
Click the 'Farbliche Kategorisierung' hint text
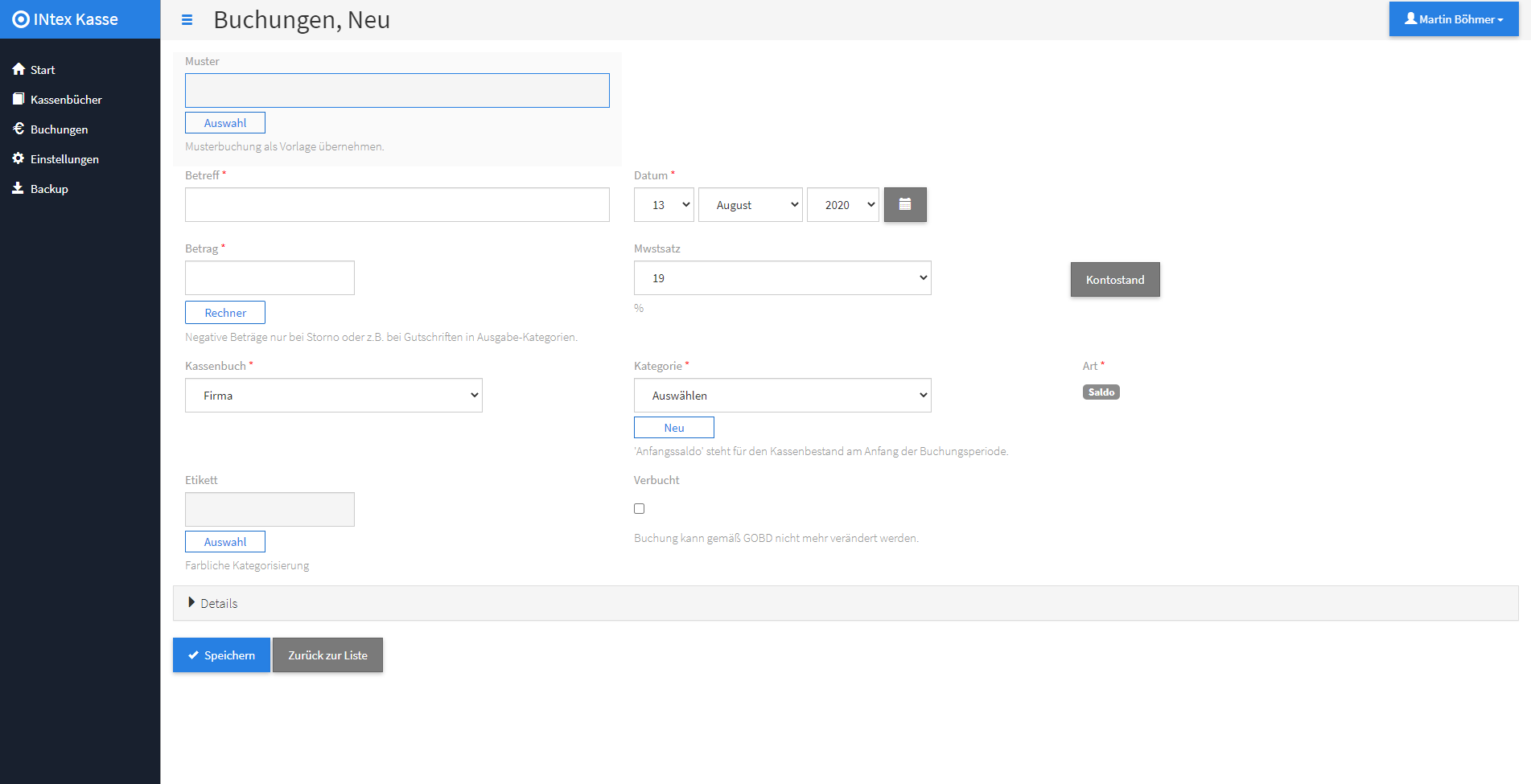247,565
